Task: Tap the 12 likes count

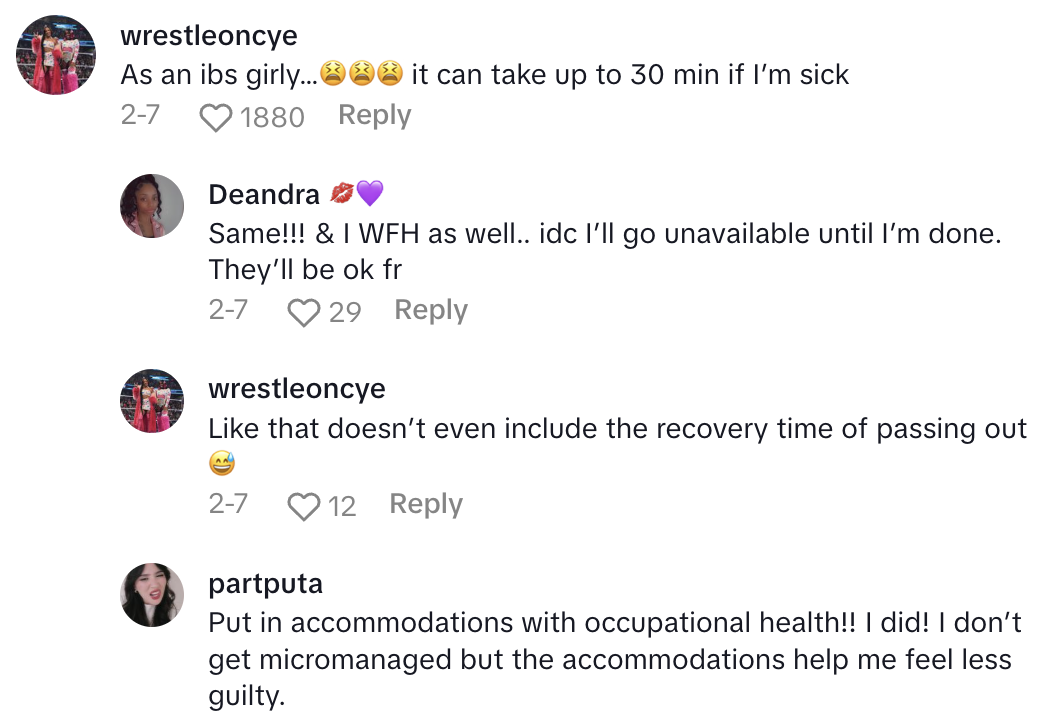Action: tap(342, 507)
